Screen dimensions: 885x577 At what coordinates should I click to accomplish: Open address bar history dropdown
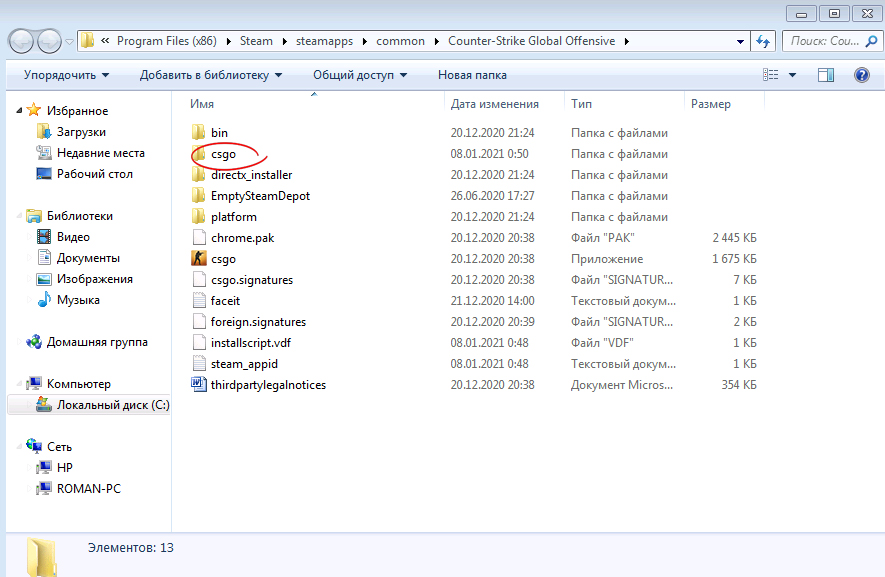(740, 42)
